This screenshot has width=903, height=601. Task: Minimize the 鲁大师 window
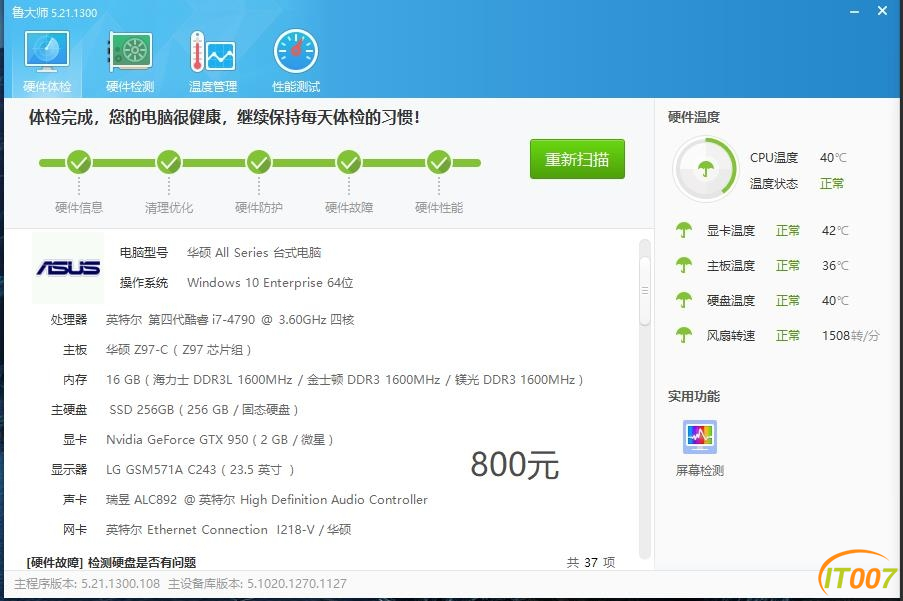[x=855, y=12]
